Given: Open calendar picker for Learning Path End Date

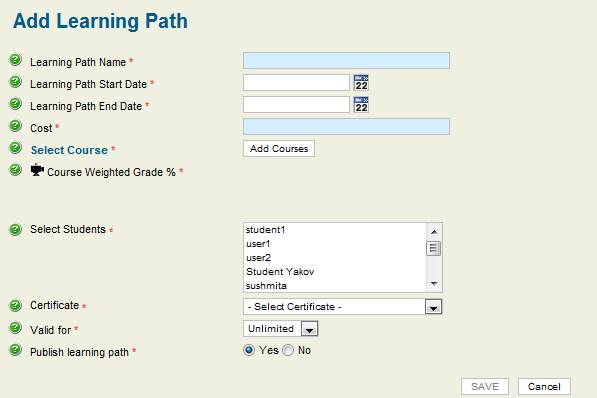Looking at the screenshot, I should tap(361, 105).
